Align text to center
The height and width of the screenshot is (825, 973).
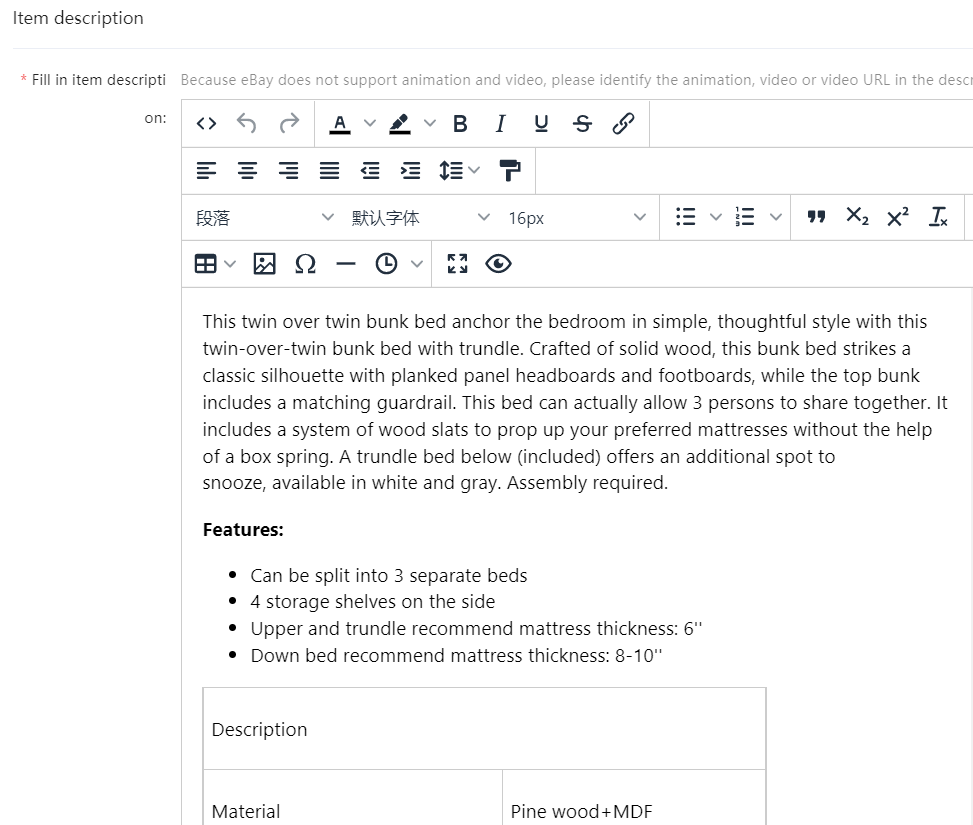[x=247, y=171]
